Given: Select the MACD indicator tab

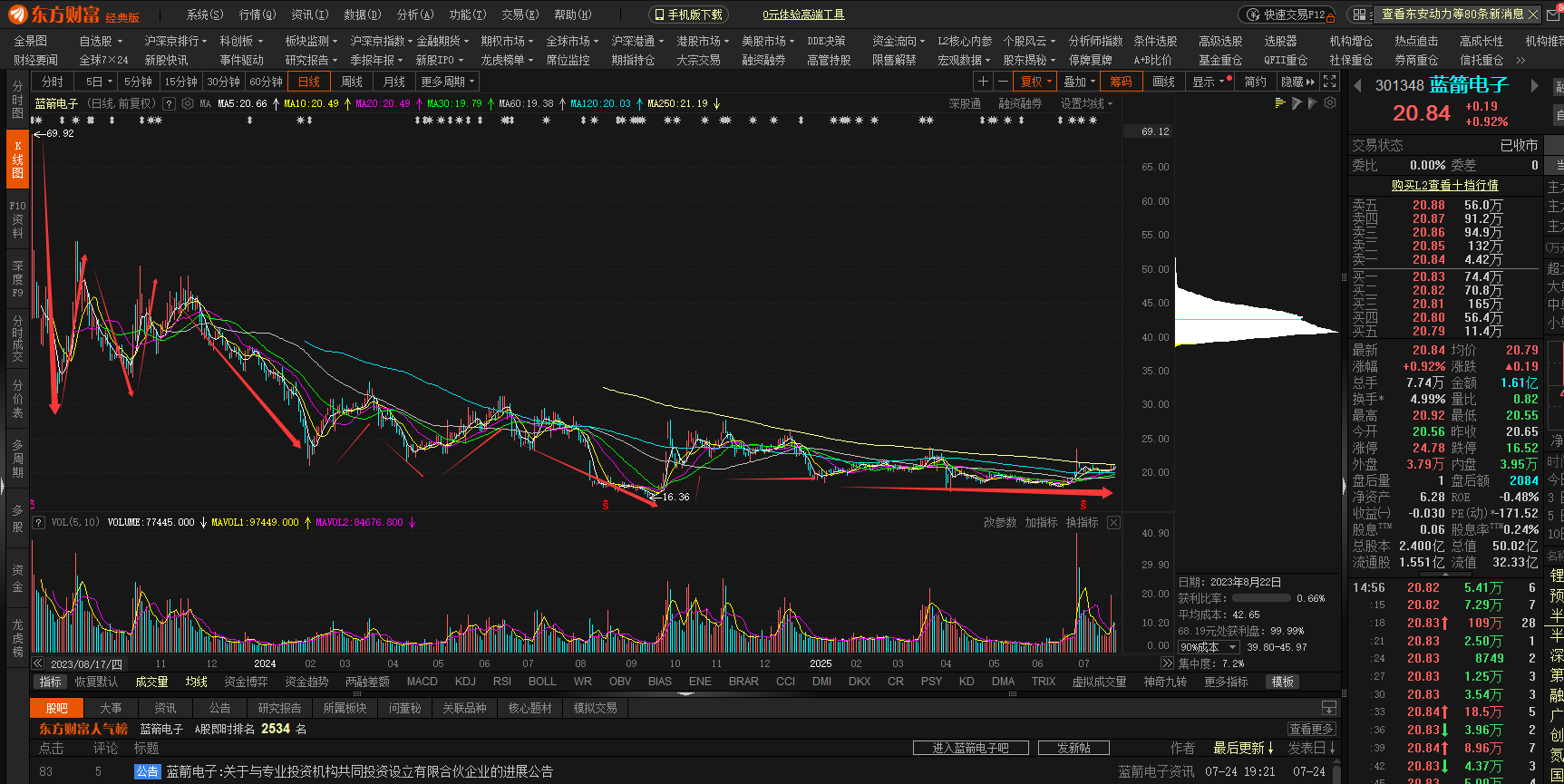Looking at the screenshot, I should pos(422,682).
